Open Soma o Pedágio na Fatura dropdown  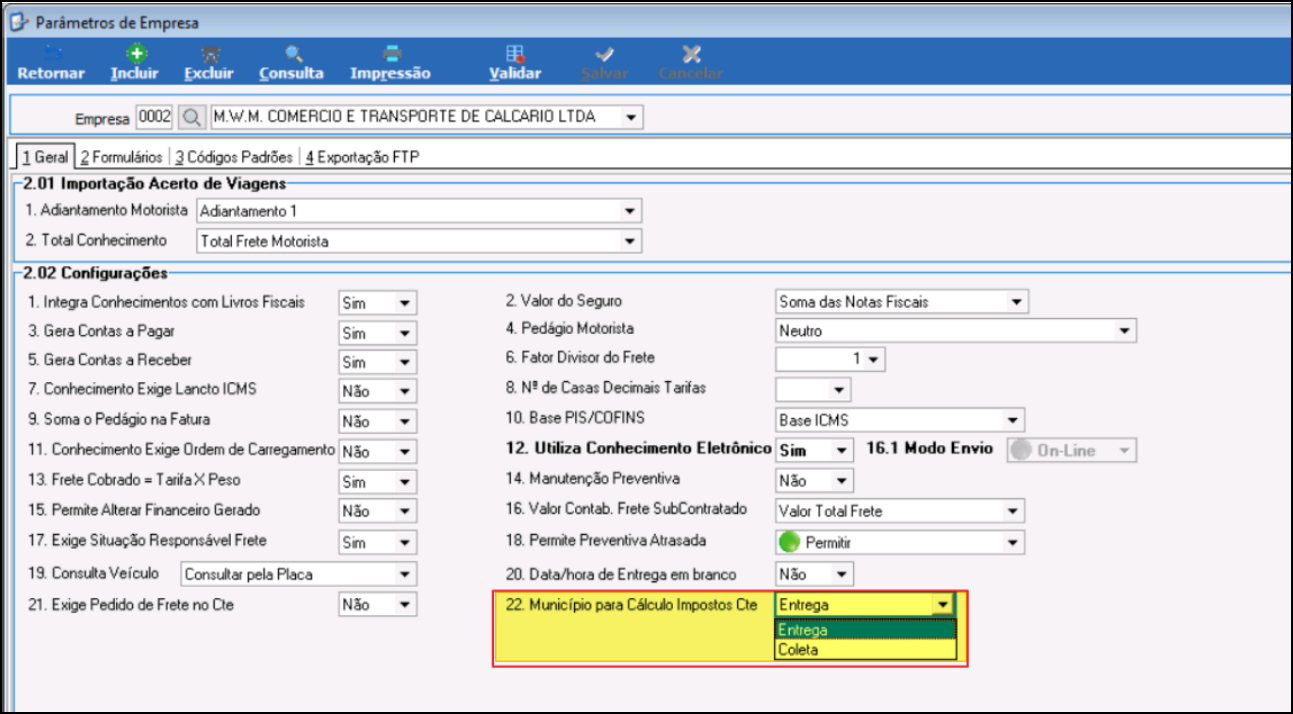pos(405,421)
